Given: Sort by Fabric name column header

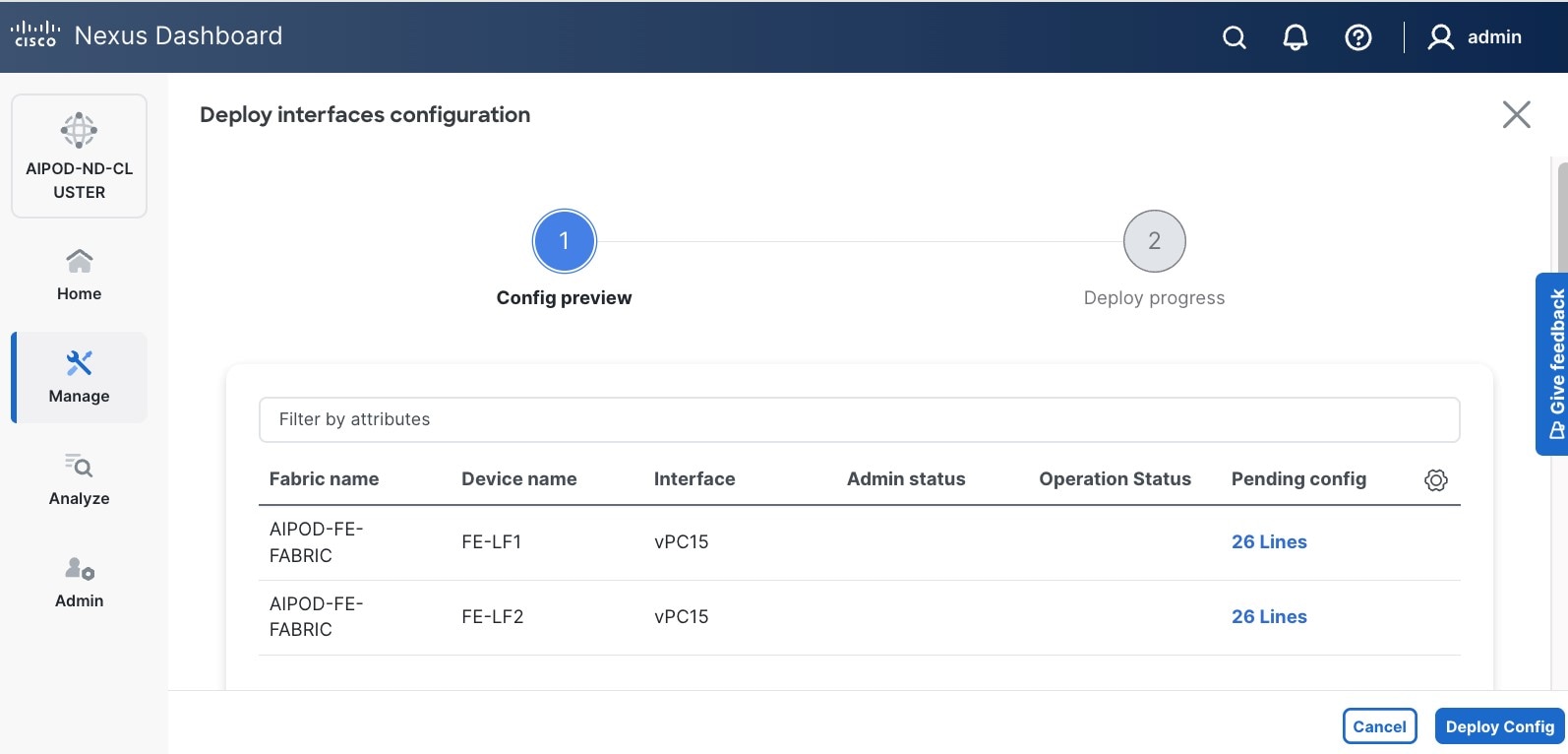Looking at the screenshot, I should tap(324, 479).
